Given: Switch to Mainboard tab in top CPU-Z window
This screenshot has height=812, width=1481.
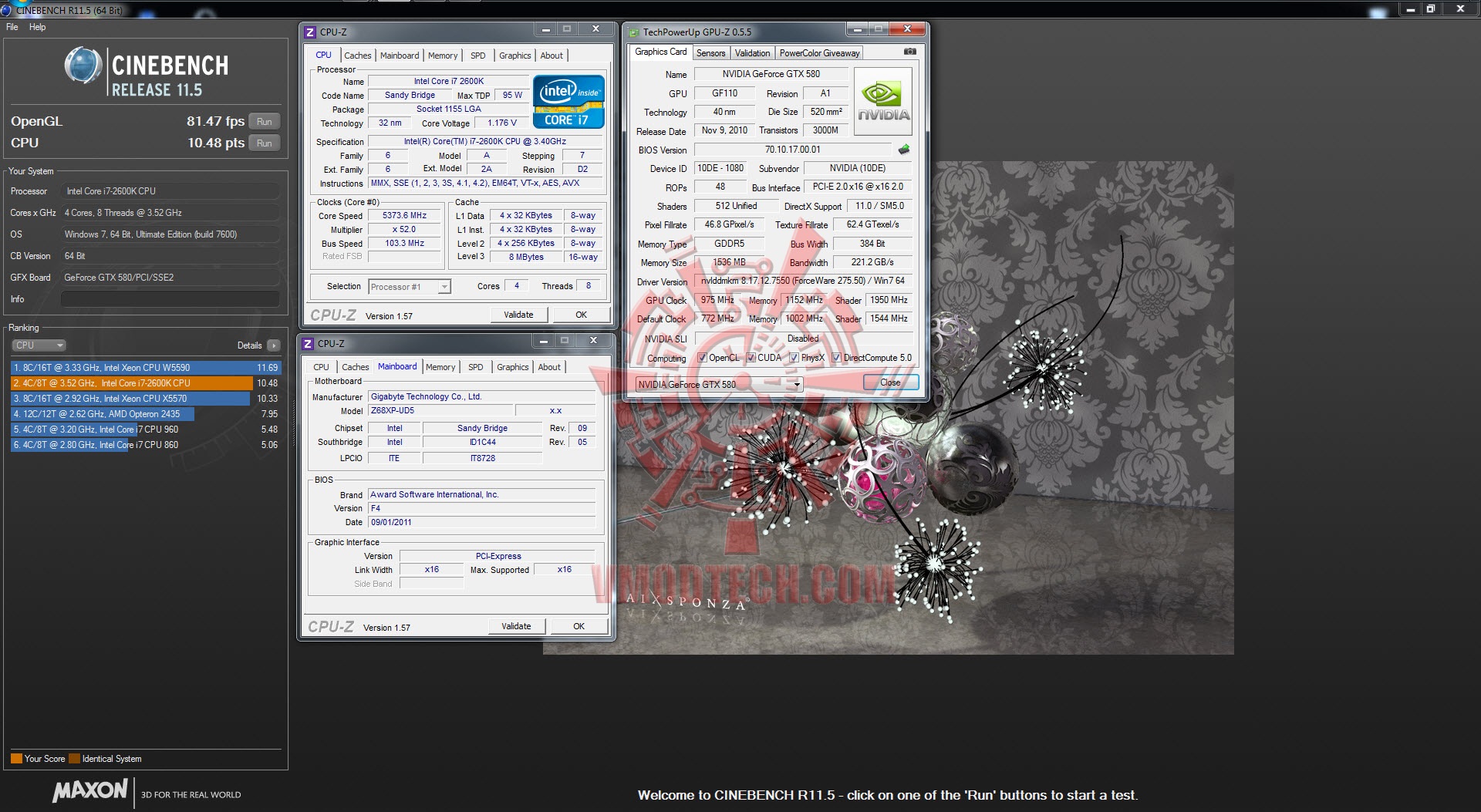Looking at the screenshot, I should [x=400, y=56].
